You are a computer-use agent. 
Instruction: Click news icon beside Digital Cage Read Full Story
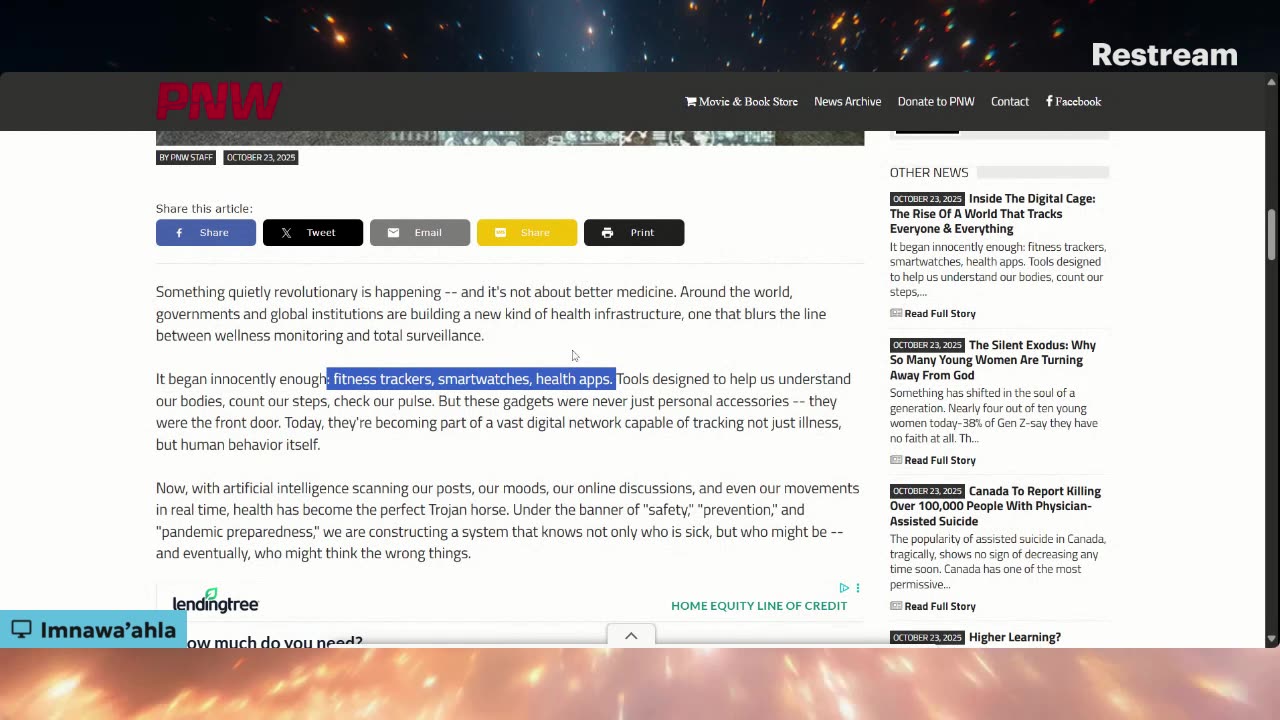click(896, 313)
